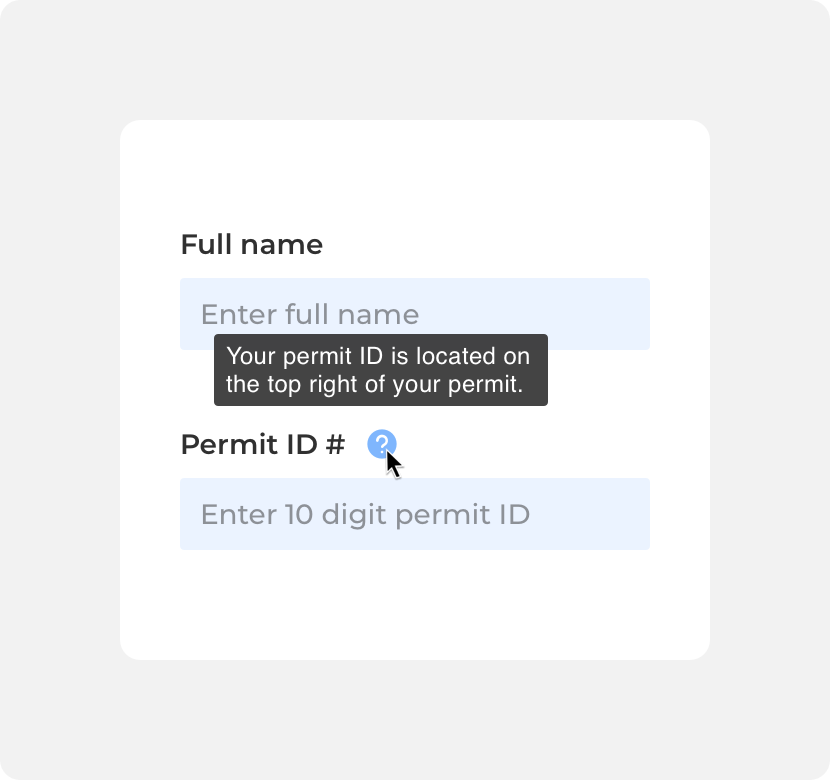
Task: Select the text box under Permit ID #
Action: tap(415, 514)
